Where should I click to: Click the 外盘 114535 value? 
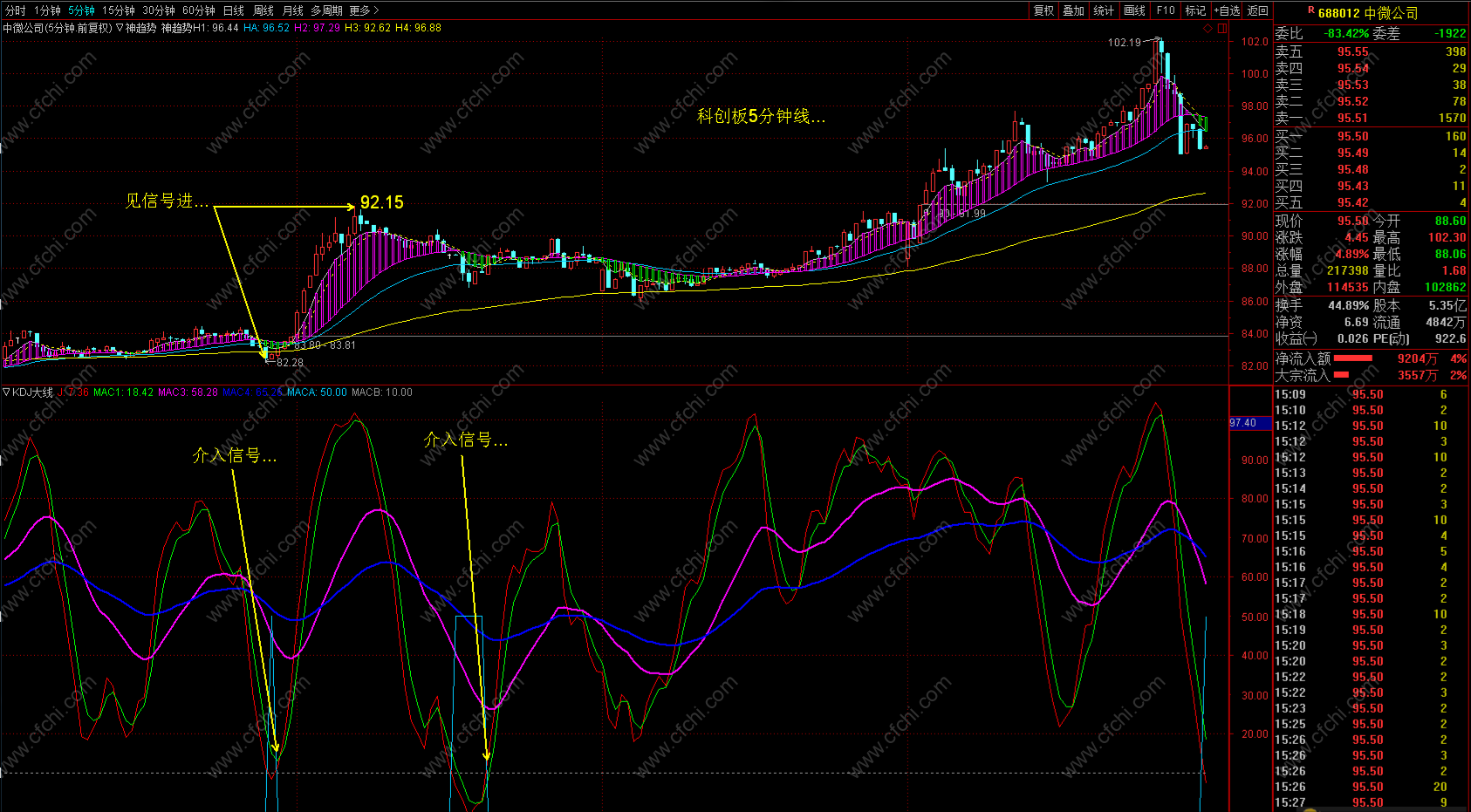point(1348,288)
